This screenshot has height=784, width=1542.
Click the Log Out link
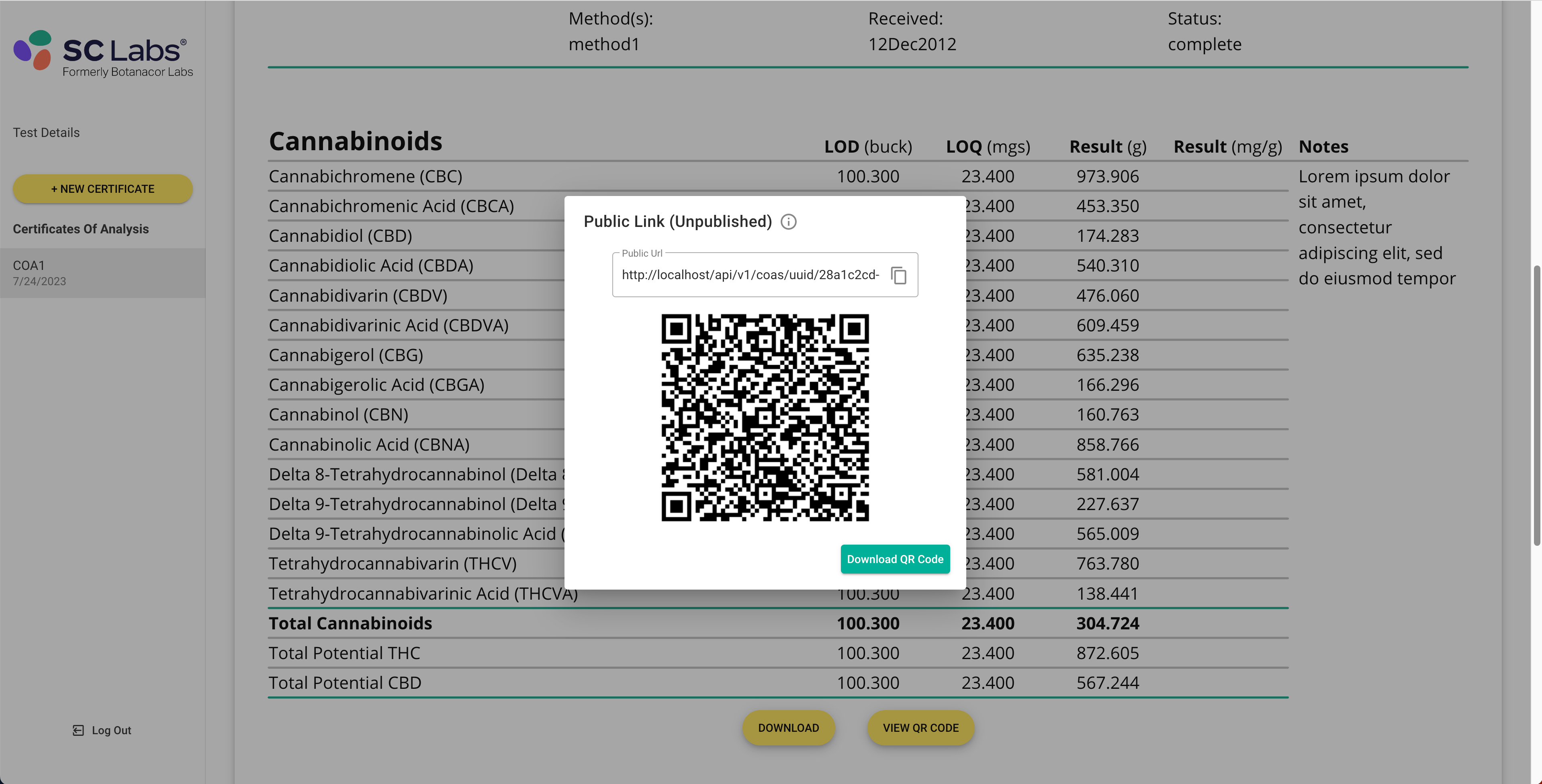(x=111, y=730)
